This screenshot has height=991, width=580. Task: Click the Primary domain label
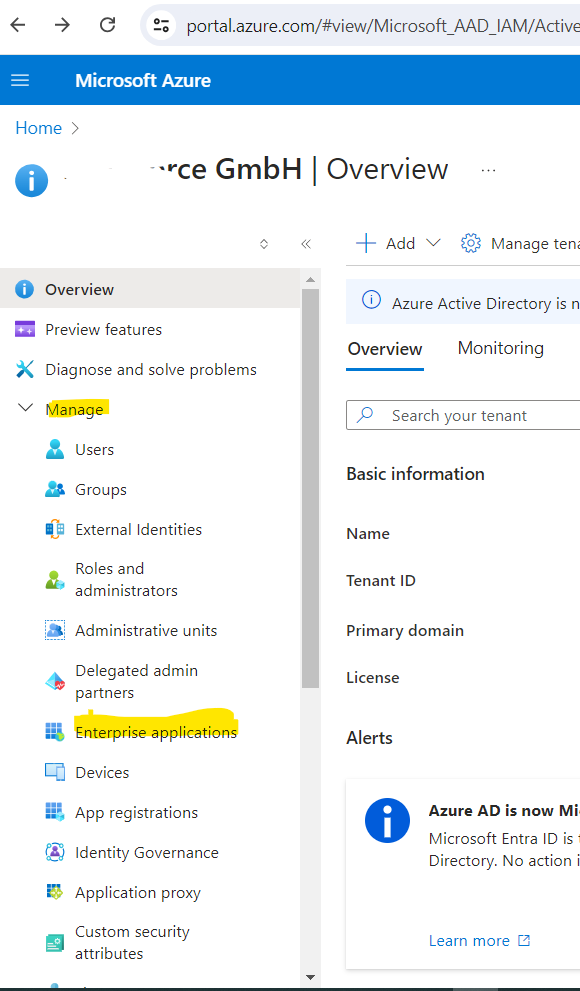click(x=404, y=630)
